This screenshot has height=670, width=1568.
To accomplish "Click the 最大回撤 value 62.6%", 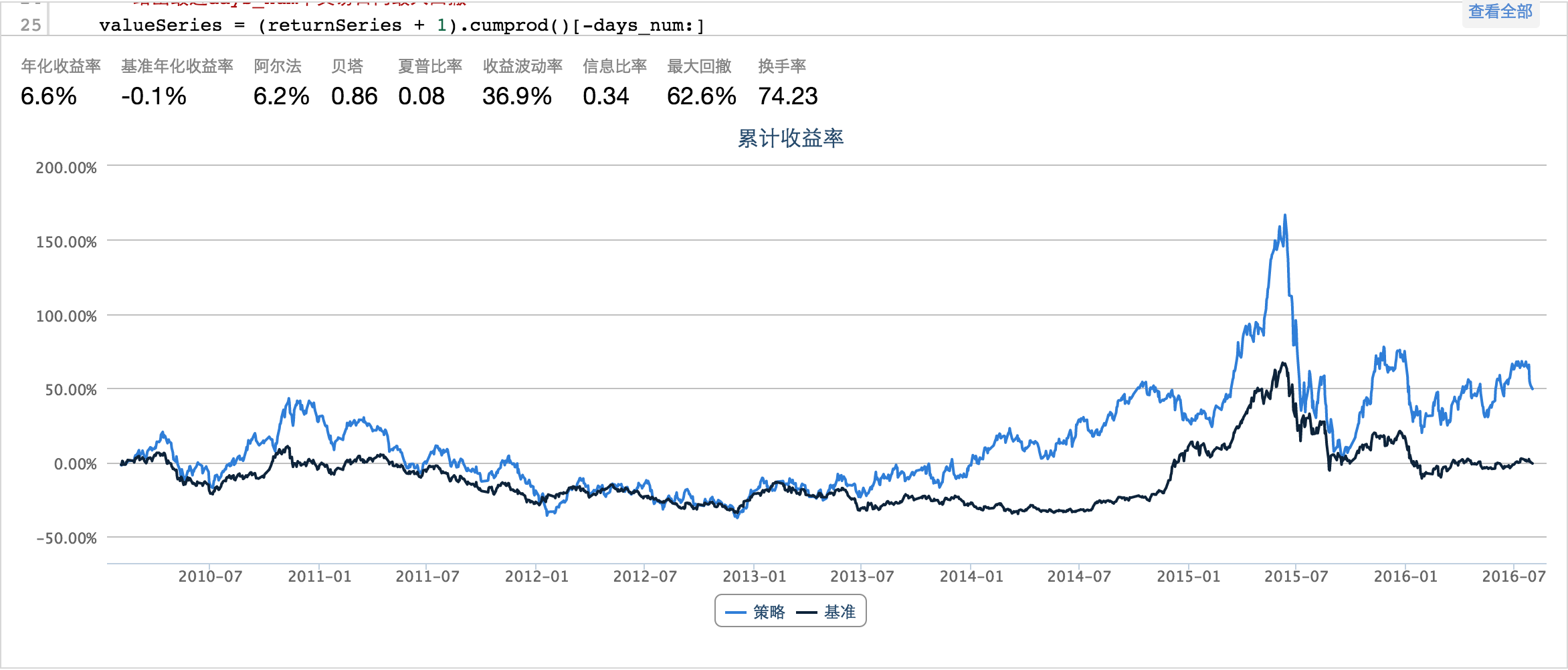I will click(701, 96).
